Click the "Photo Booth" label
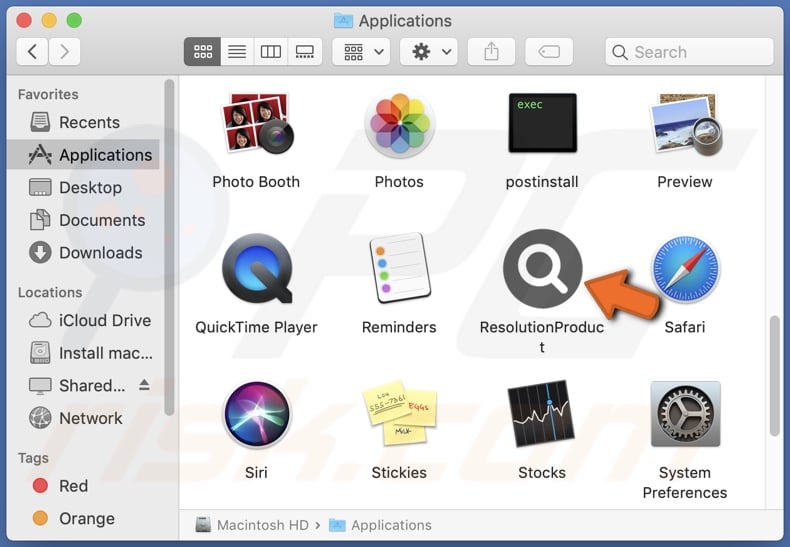Image resolution: width=790 pixels, height=547 pixels. click(256, 182)
